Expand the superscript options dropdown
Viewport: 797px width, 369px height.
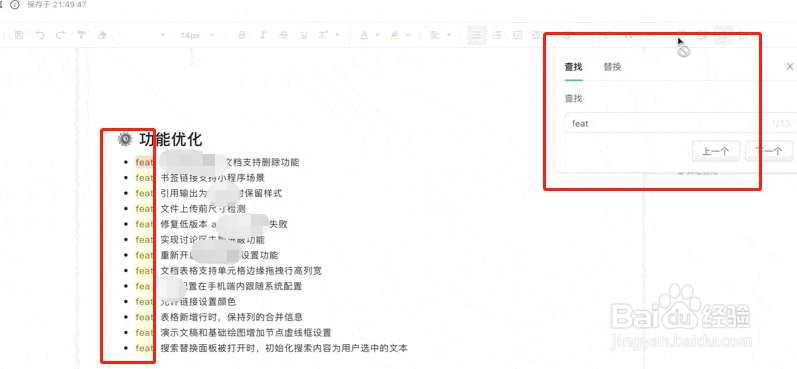pos(337,35)
